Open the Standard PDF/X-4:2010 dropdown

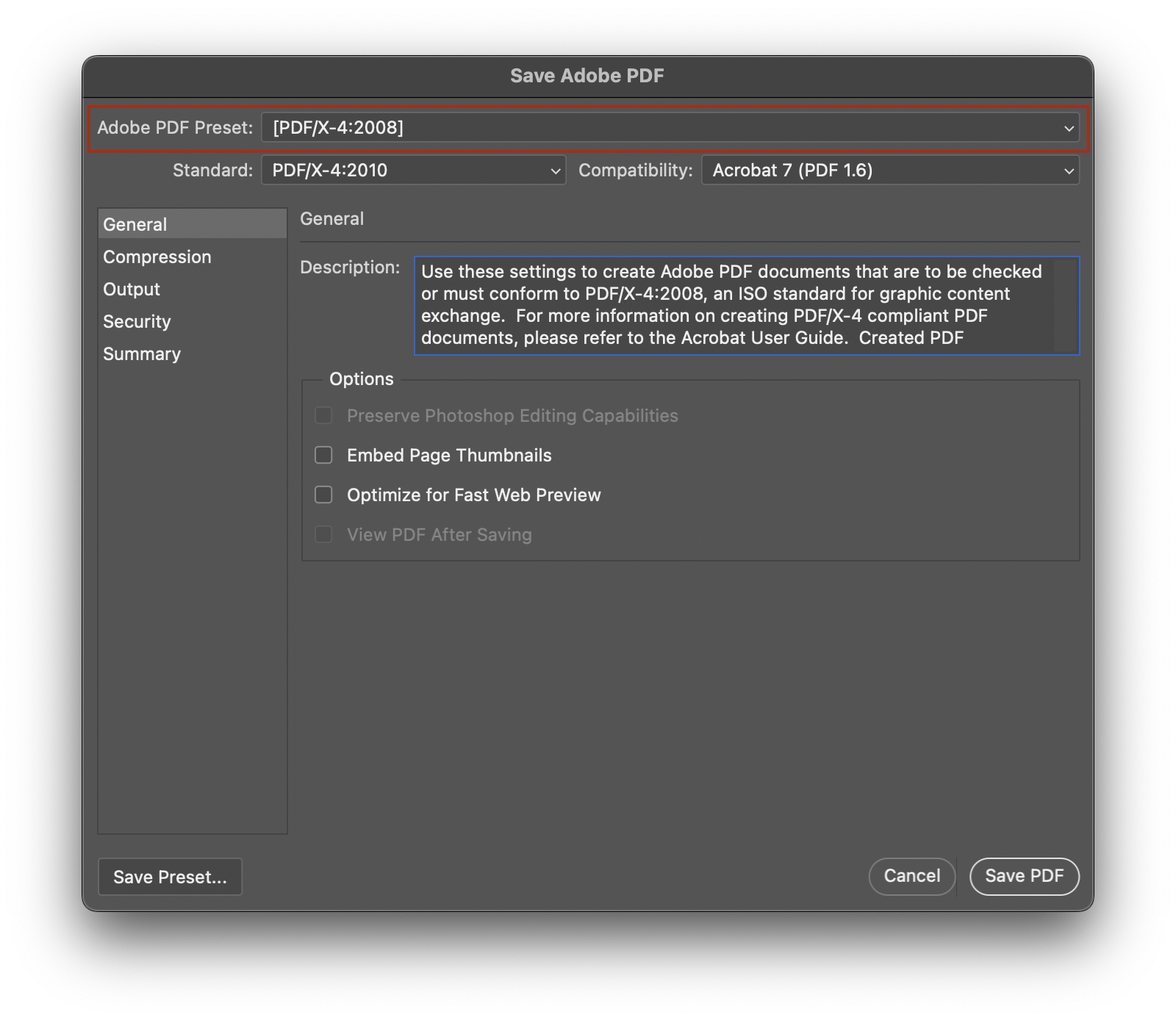414,170
